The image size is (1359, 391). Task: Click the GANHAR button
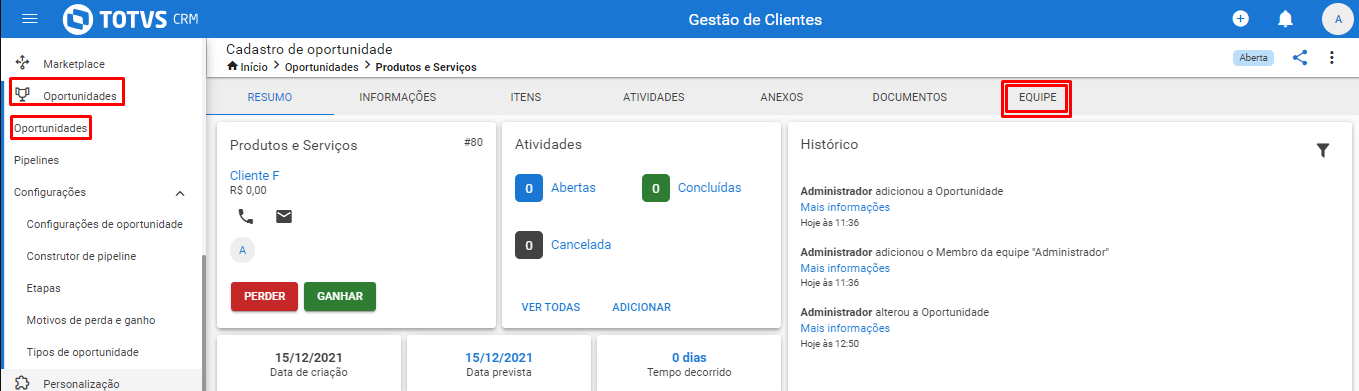click(x=340, y=296)
